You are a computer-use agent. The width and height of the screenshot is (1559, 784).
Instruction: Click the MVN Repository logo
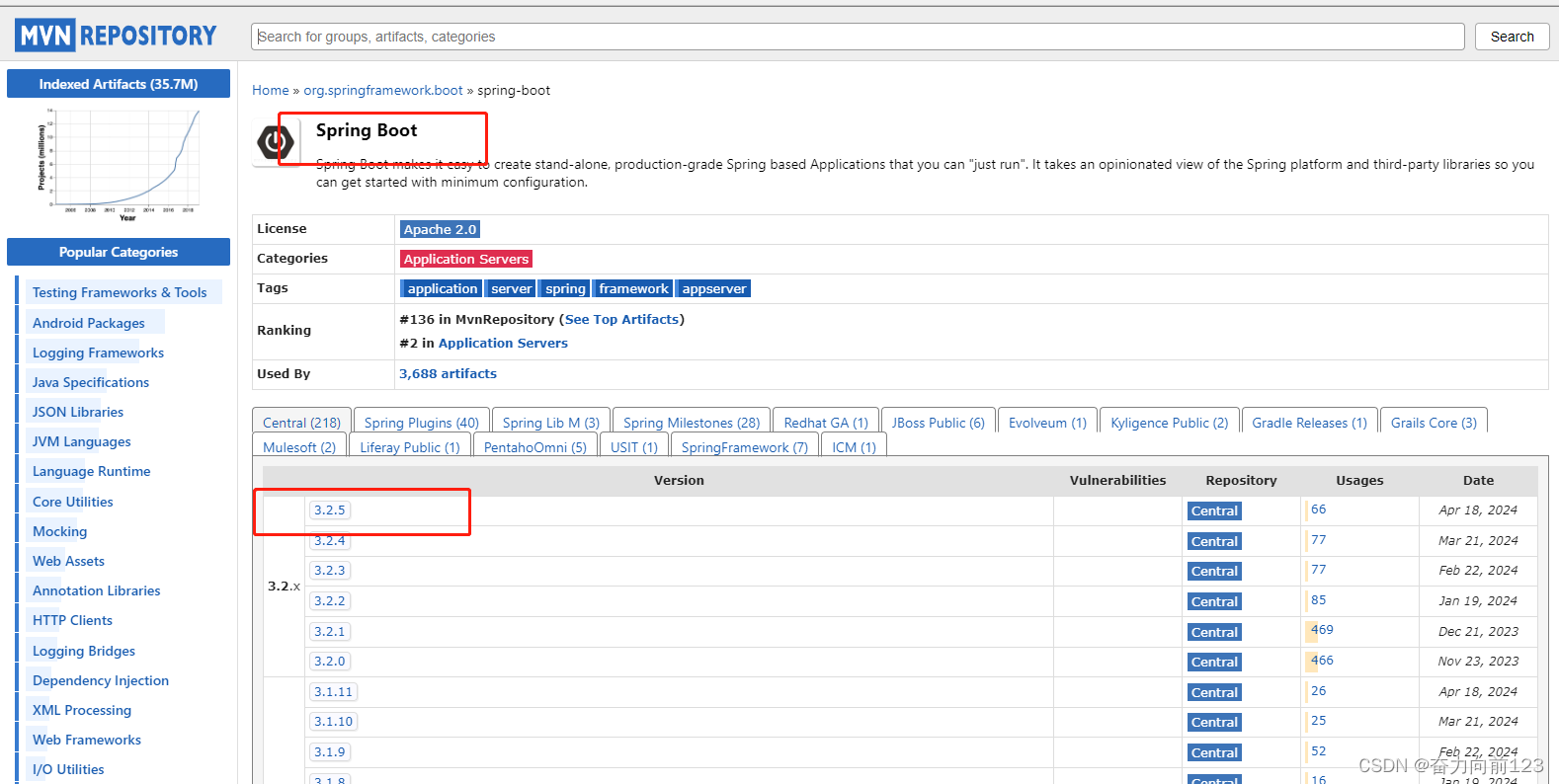point(116,37)
